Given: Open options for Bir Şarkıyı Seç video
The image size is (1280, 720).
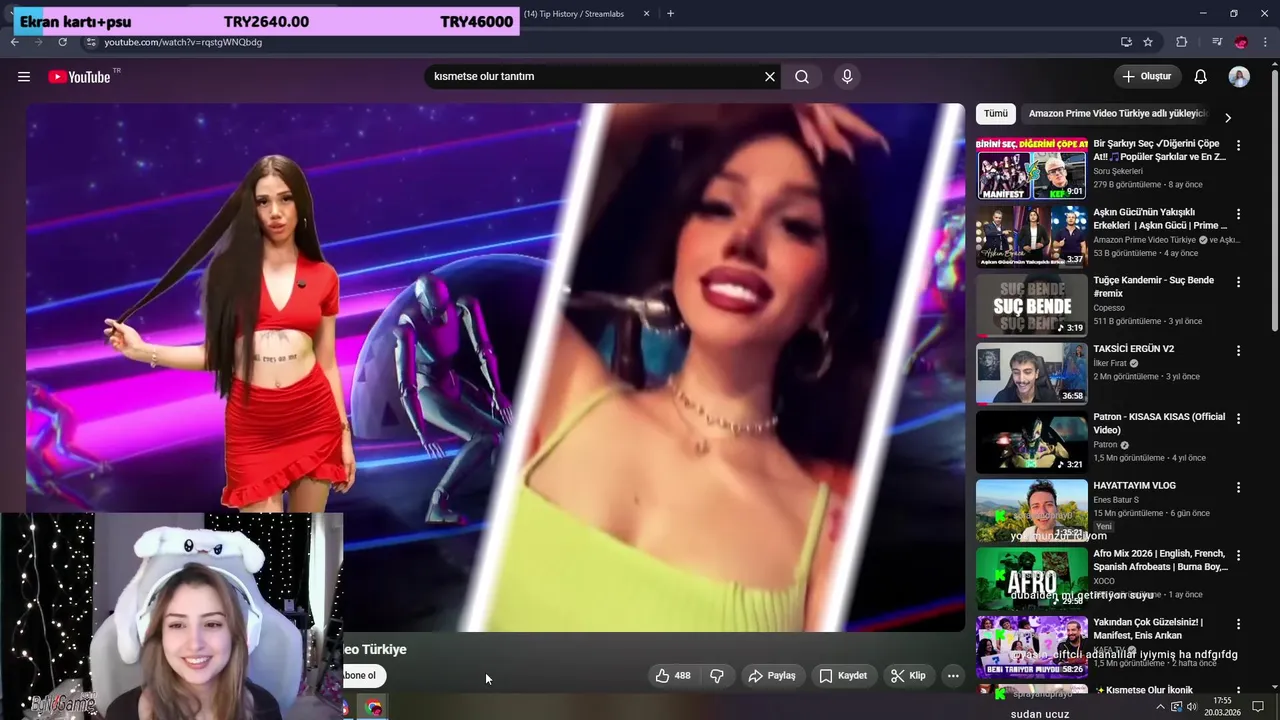Looking at the screenshot, I should tap(1238, 145).
